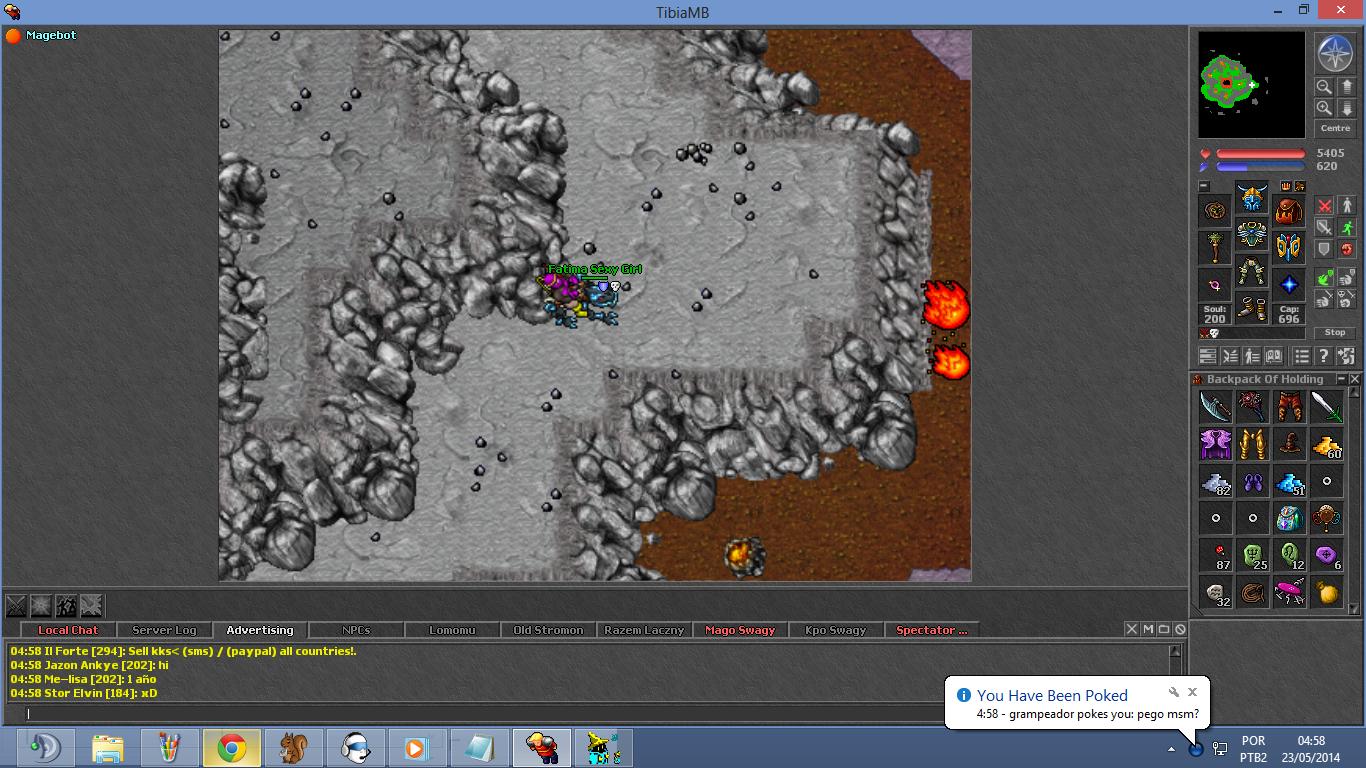Open the Old Stromon chat tab
Viewport: 1366px width, 768px height.
(548, 630)
